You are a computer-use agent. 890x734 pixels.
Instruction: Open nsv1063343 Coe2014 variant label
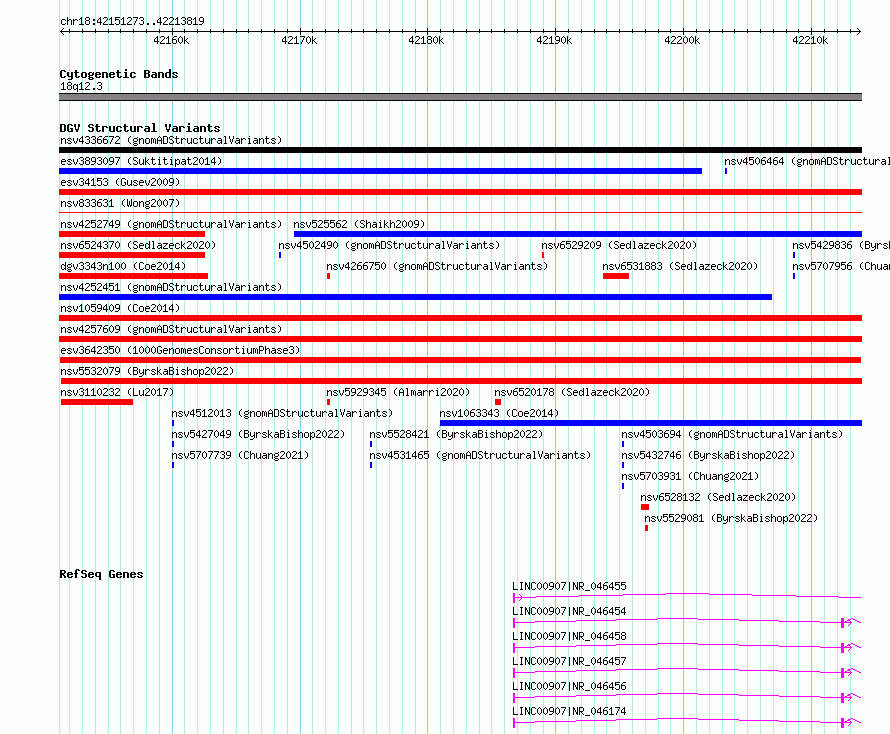click(499, 413)
